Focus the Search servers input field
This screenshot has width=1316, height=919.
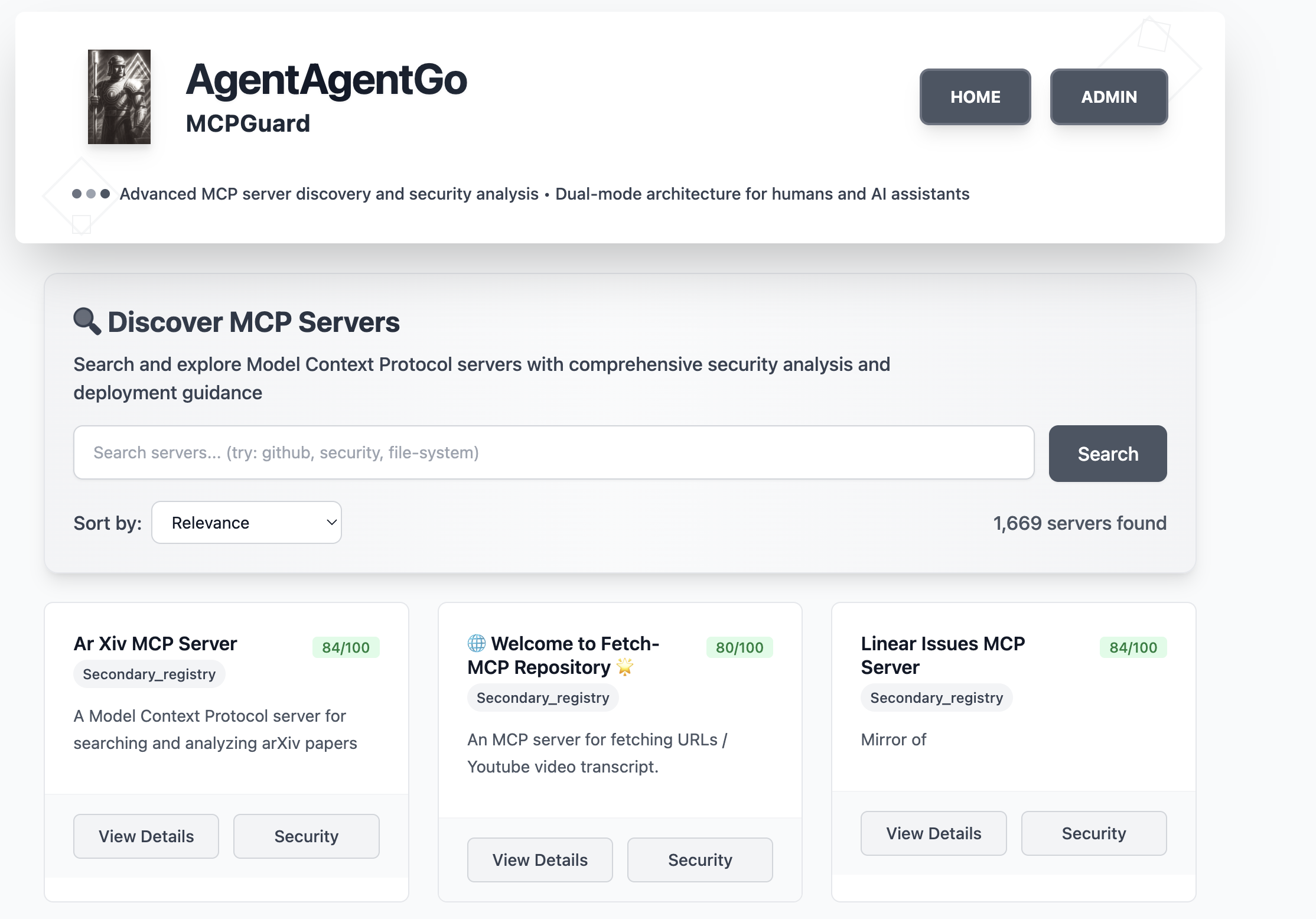click(x=553, y=452)
